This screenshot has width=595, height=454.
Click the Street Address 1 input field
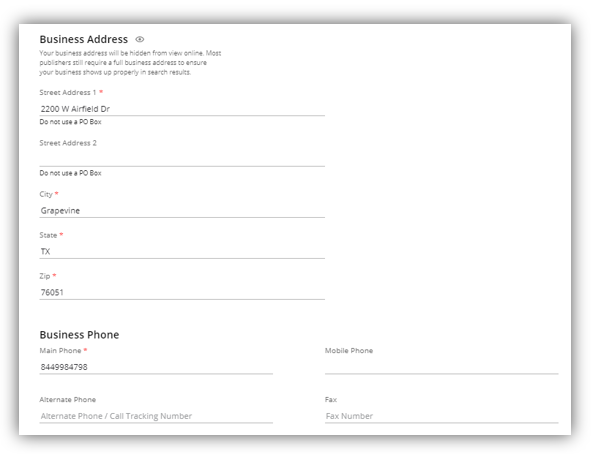pos(182,109)
